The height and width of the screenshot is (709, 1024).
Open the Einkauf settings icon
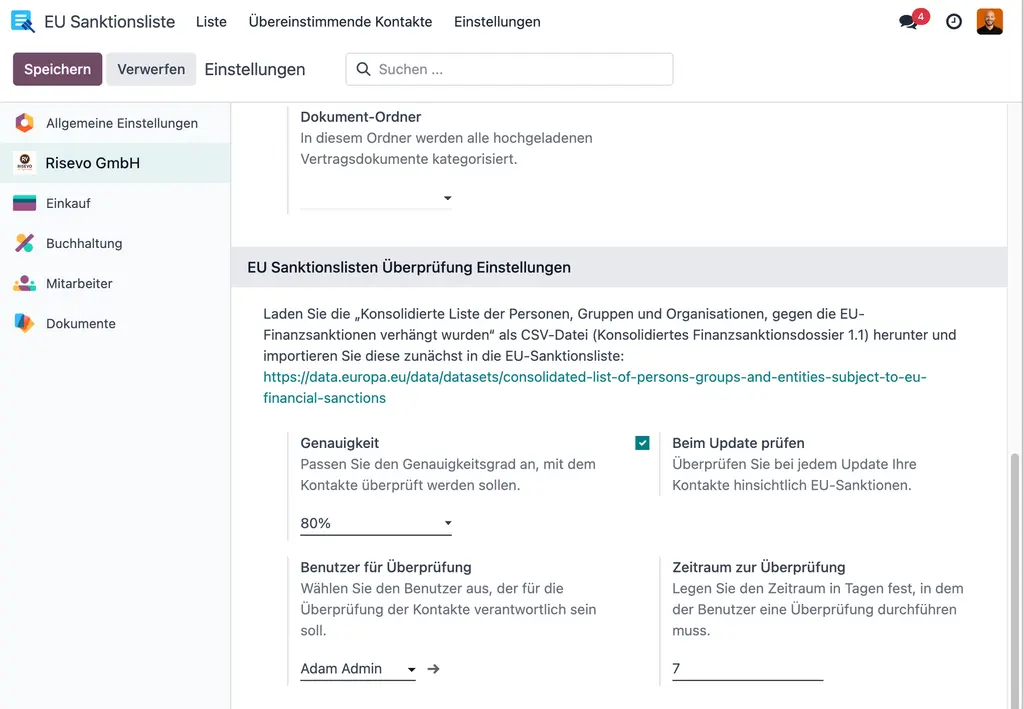pos(23,202)
